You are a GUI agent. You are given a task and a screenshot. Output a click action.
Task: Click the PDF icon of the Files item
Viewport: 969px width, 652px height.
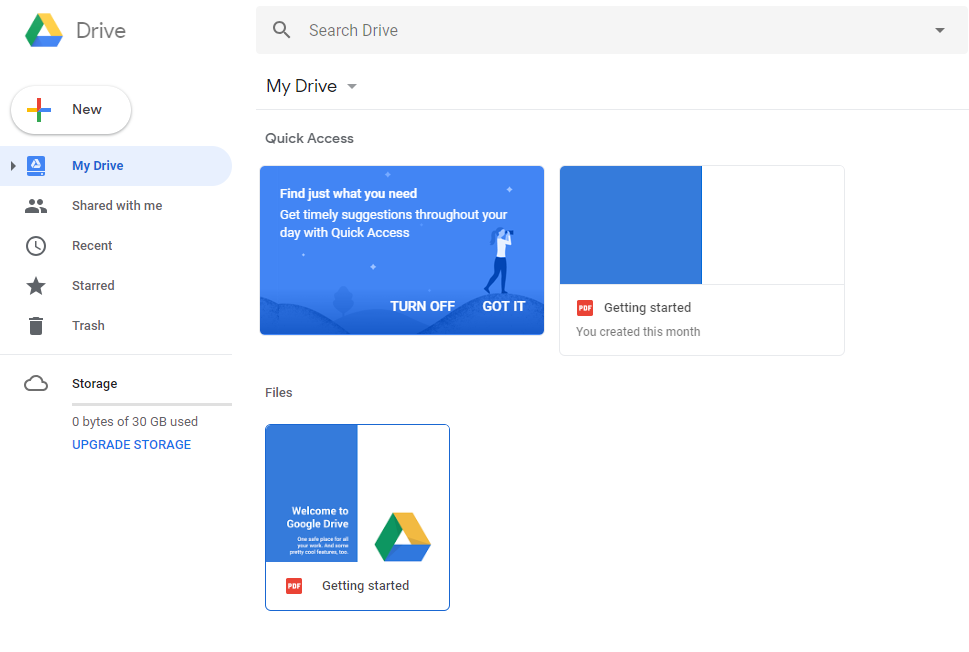(294, 586)
